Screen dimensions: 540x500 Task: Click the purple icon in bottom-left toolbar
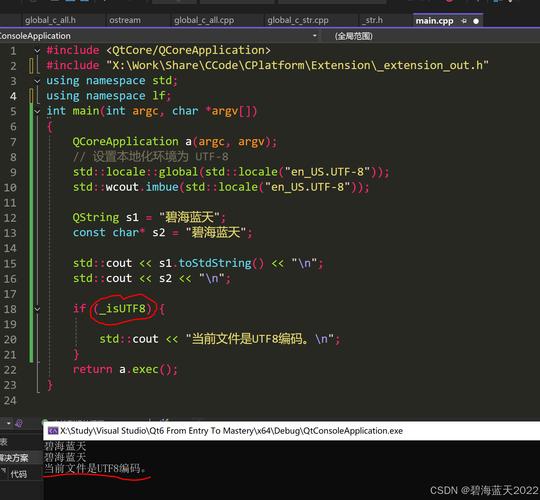[x=19, y=423]
